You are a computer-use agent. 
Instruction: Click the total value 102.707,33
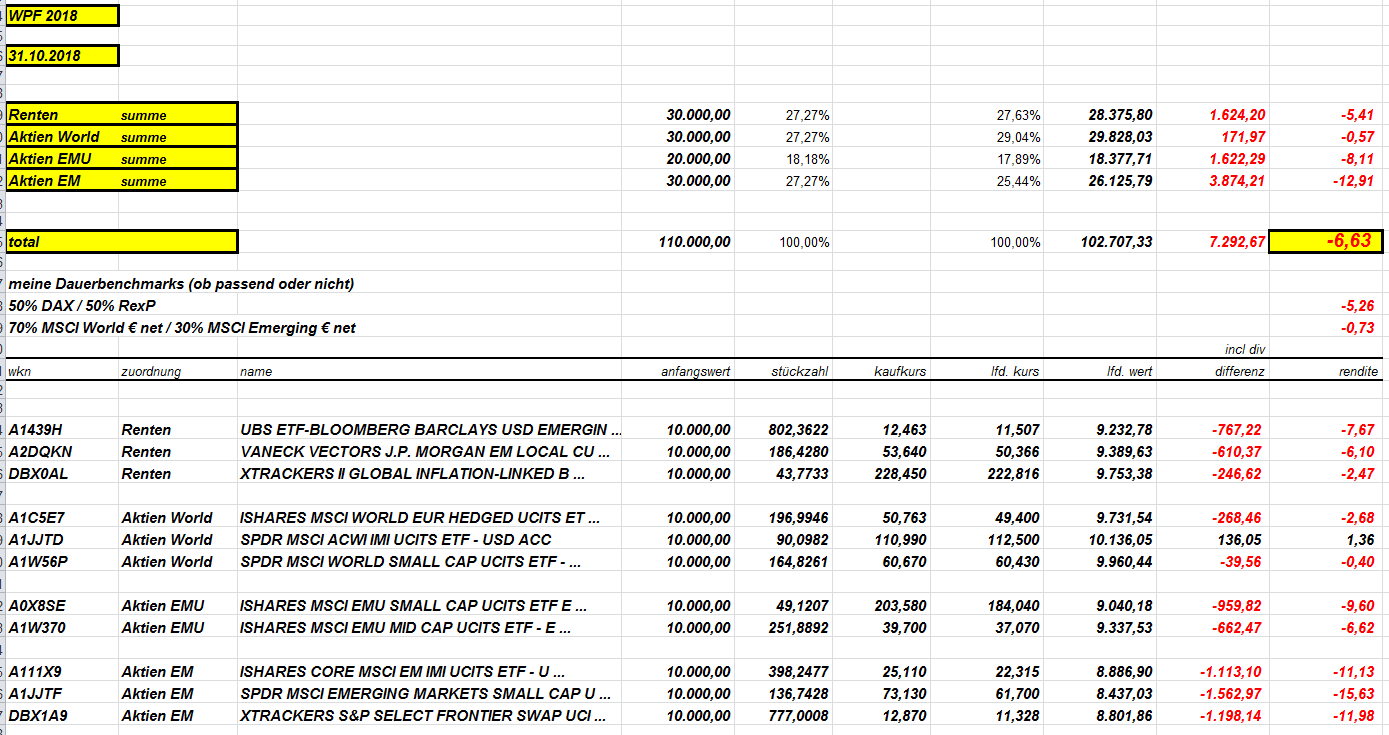point(1116,242)
